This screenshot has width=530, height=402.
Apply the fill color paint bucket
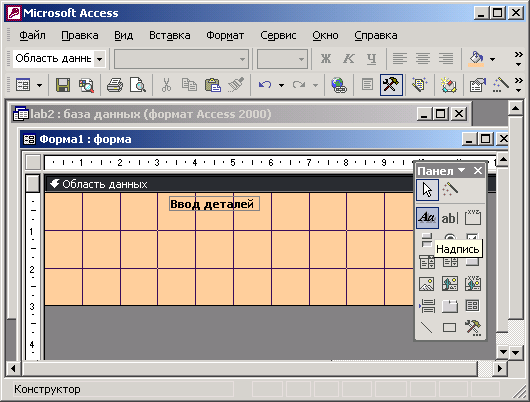coord(476,59)
